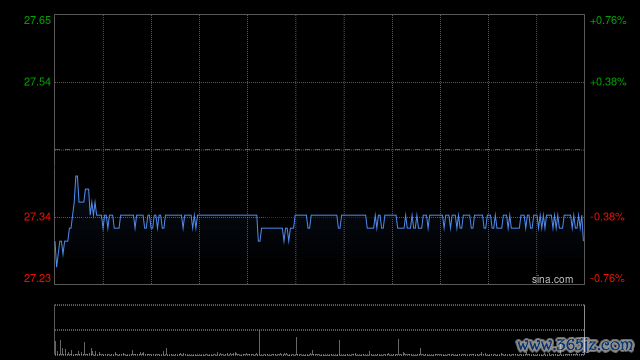Open the sina.com watermark link
Screen dimensions: 640x360
pos(552,280)
